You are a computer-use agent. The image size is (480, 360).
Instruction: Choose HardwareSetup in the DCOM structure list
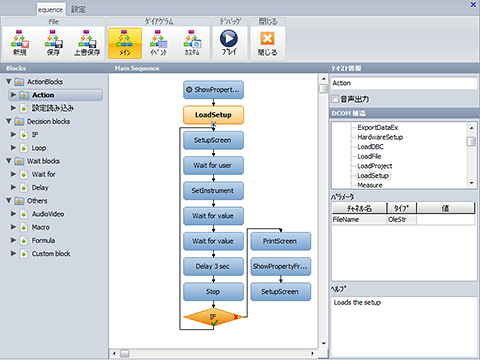point(380,137)
